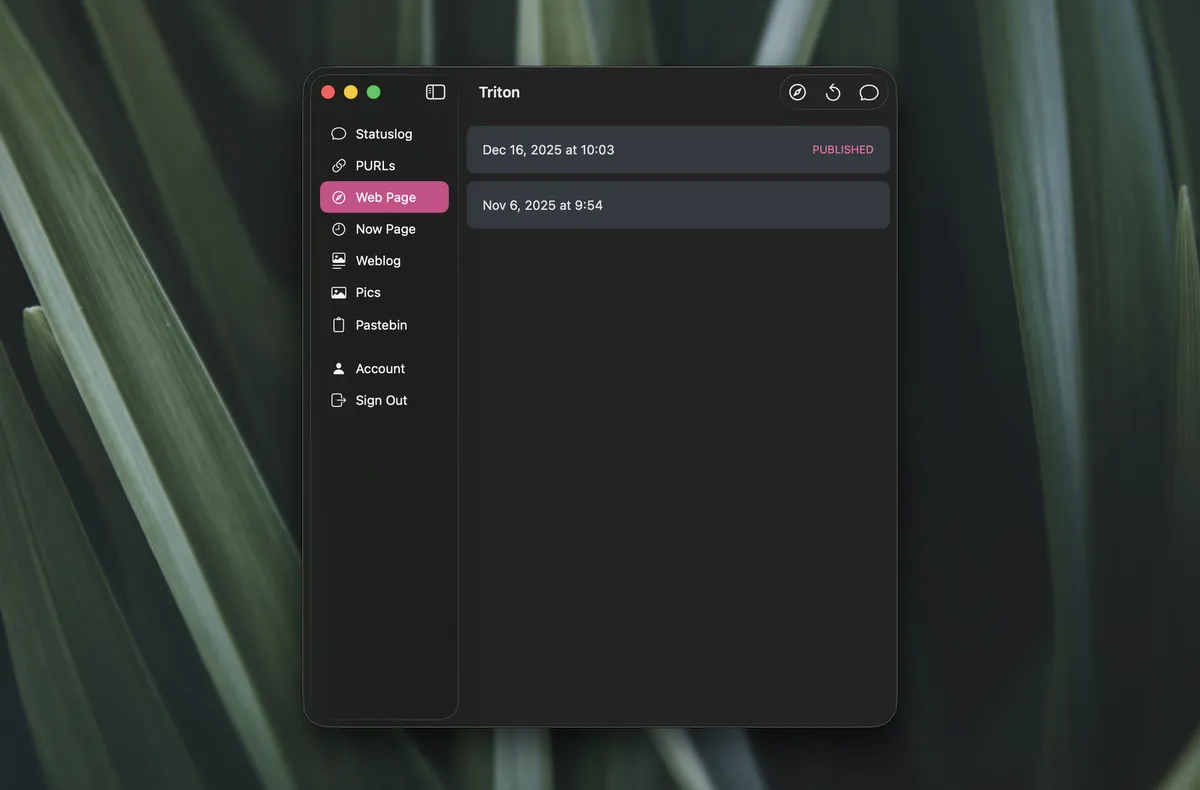The height and width of the screenshot is (790, 1200).
Task: Click the Weblog photo icon
Action: (x=339, y=261)
